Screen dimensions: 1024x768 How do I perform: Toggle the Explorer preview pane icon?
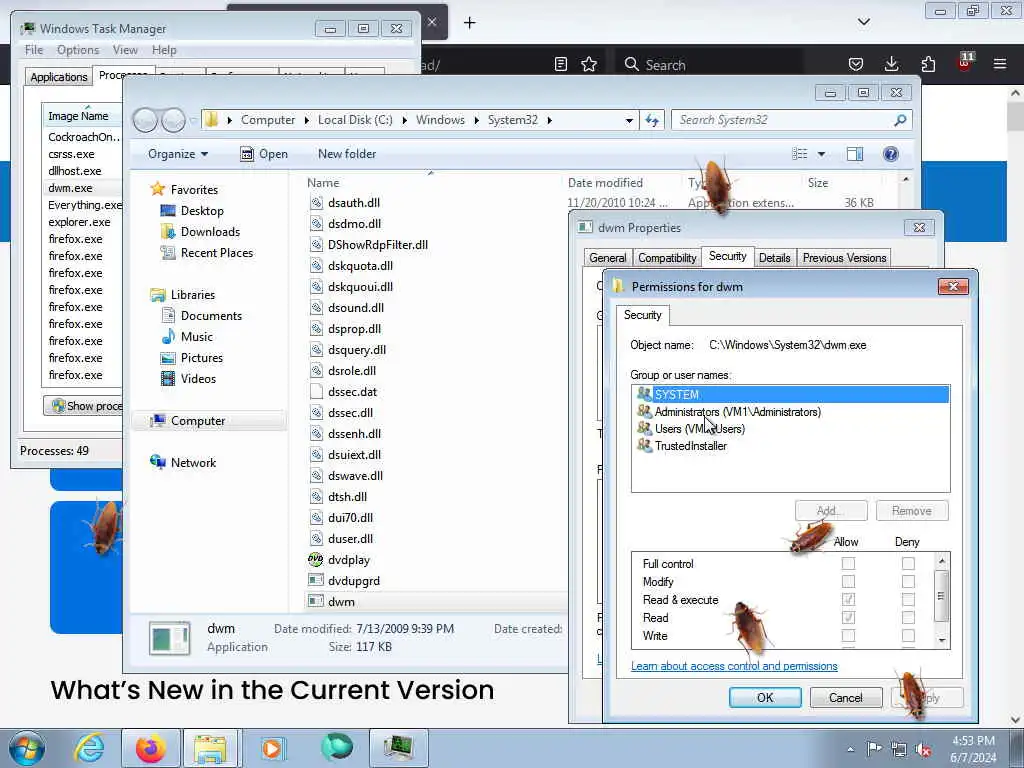[855, 154]
